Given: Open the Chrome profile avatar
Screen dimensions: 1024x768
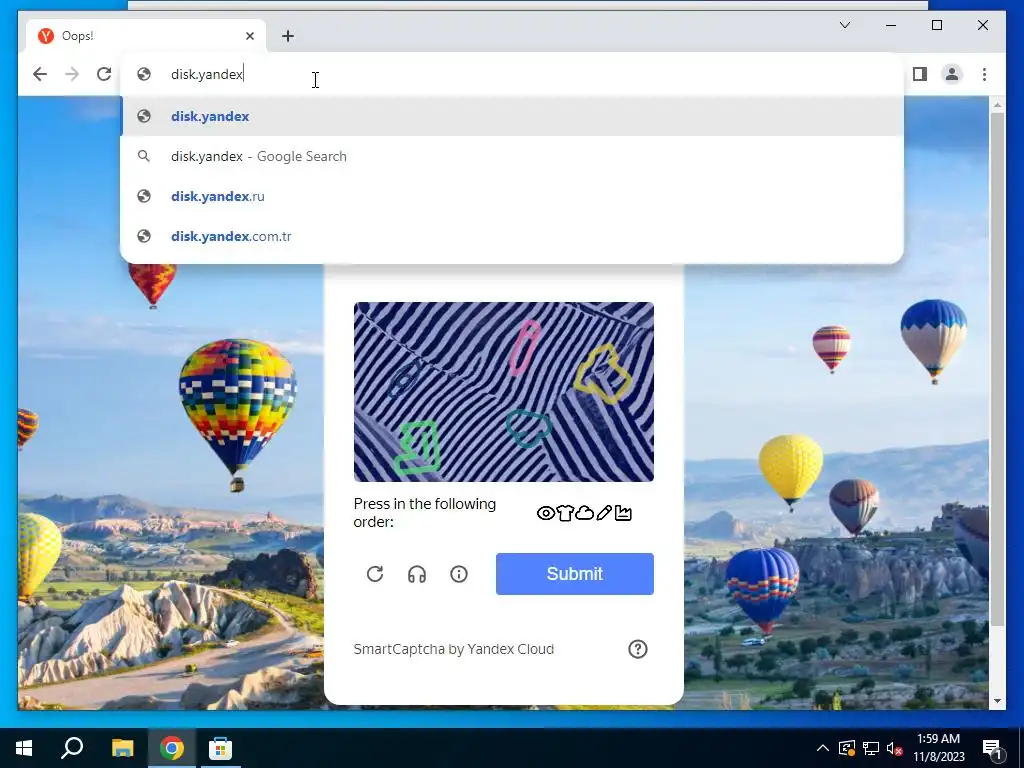Looking at the screenshot, I should [952, 74].
